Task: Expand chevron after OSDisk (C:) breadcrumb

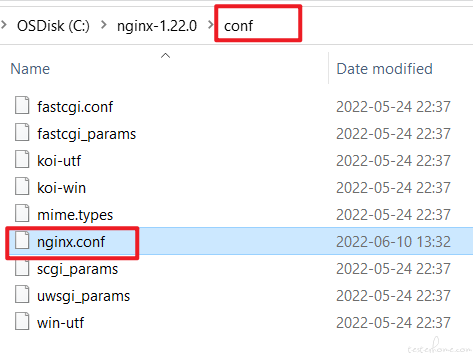Action: [x=104, y=25]
